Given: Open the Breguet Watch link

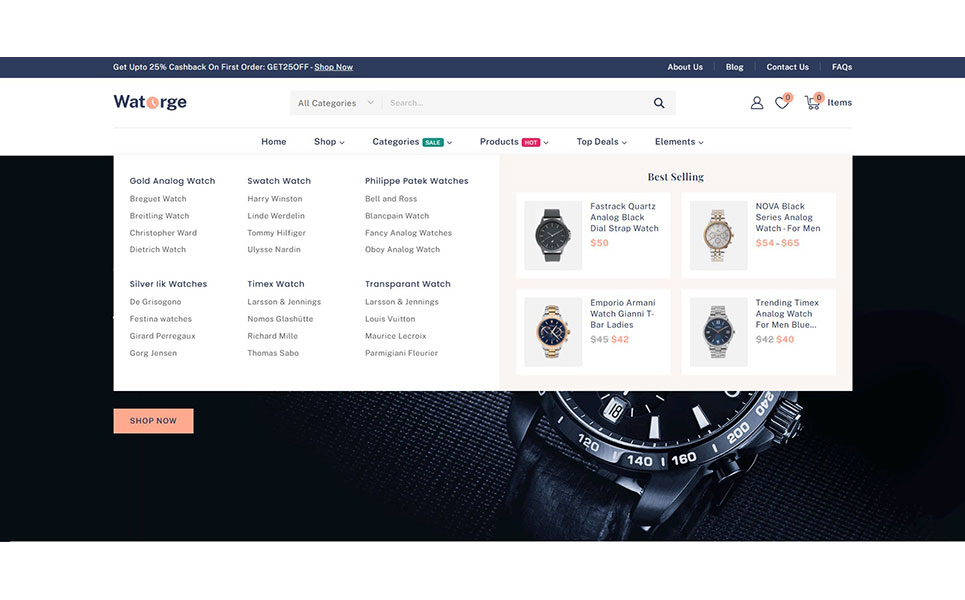Looking at the screenshot, I should (158, 199).
